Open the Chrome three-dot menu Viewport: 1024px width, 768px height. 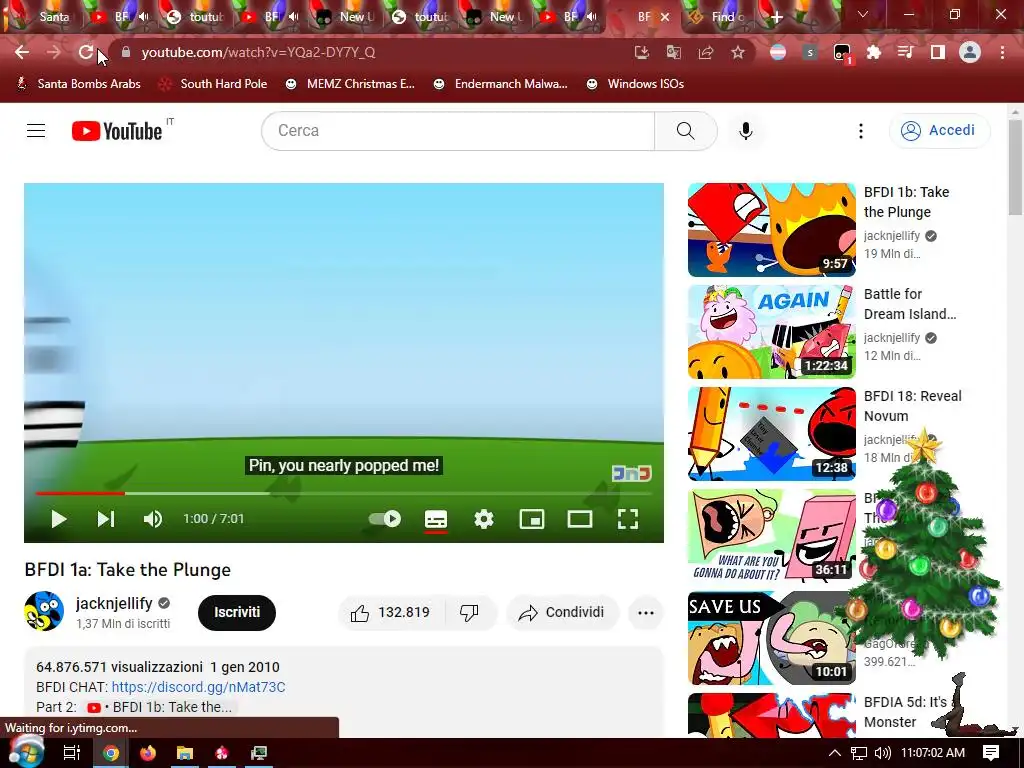click(1002, 52)
